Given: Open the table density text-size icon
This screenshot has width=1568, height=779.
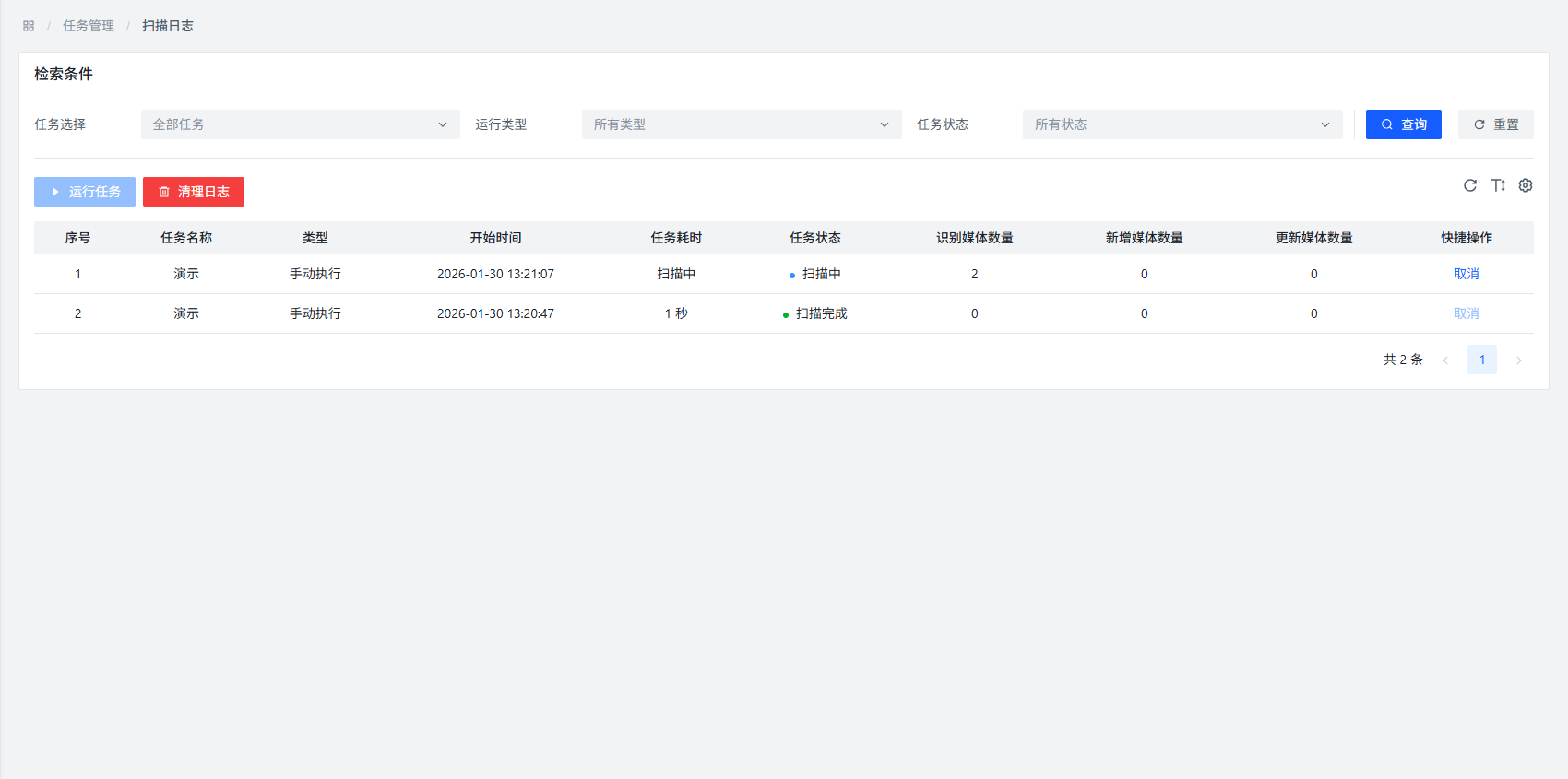Looking at the screenshot, I should [x=1498, y=185].
